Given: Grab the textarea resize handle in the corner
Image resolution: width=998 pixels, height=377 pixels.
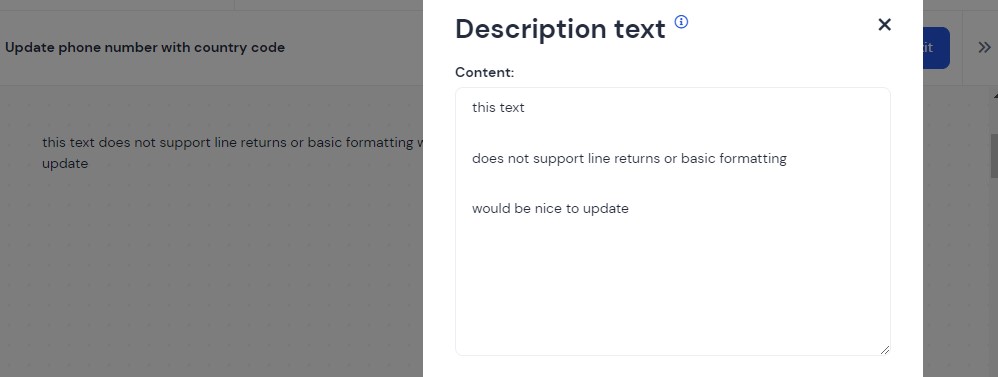Looking at the screenshot, I should 885,350.
